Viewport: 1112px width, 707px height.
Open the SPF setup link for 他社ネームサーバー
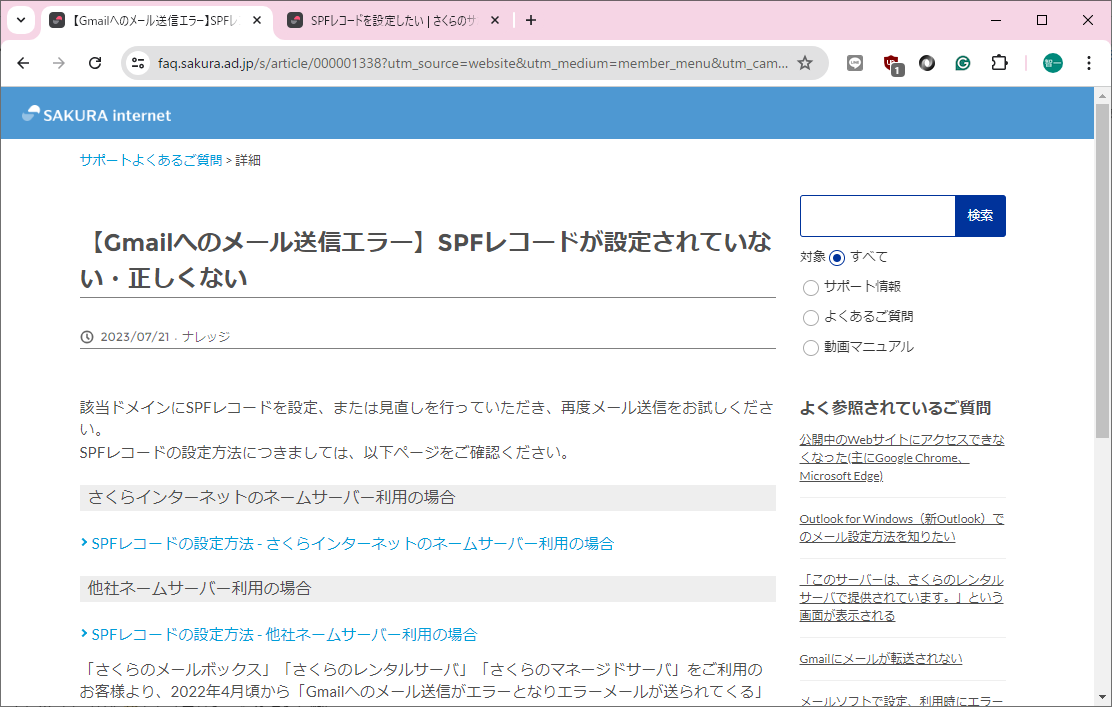284,635
